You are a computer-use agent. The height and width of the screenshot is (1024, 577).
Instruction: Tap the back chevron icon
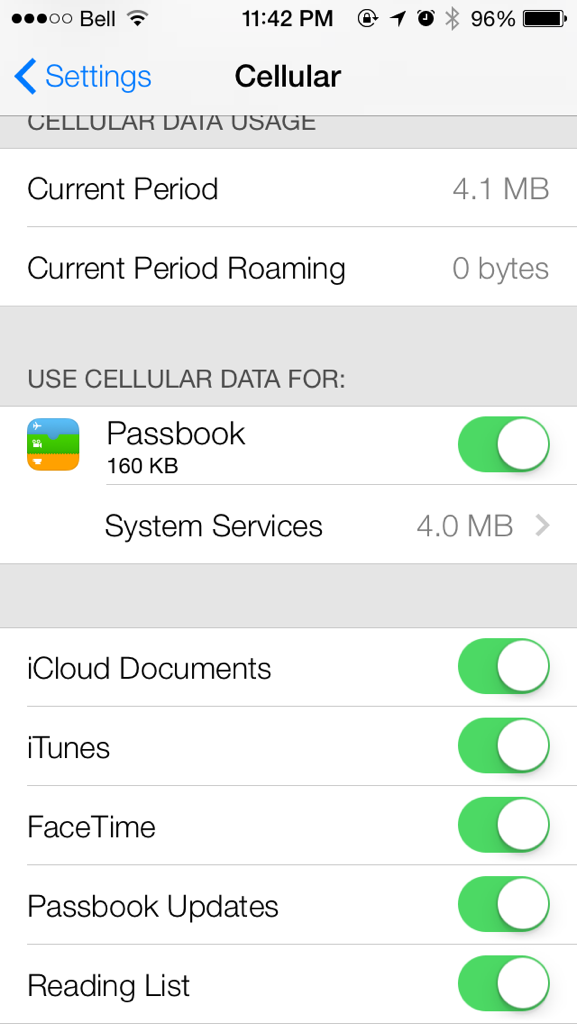point(25,76)
